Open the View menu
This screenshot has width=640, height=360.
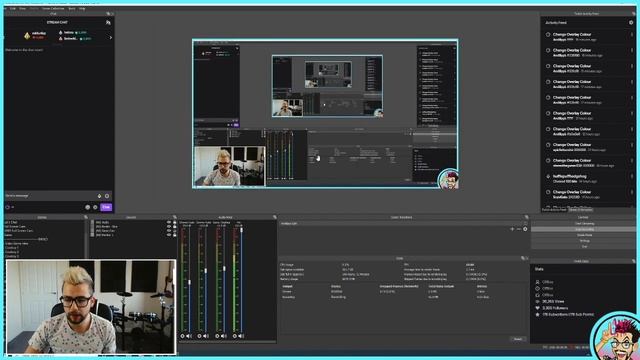[x=22, y=8]
